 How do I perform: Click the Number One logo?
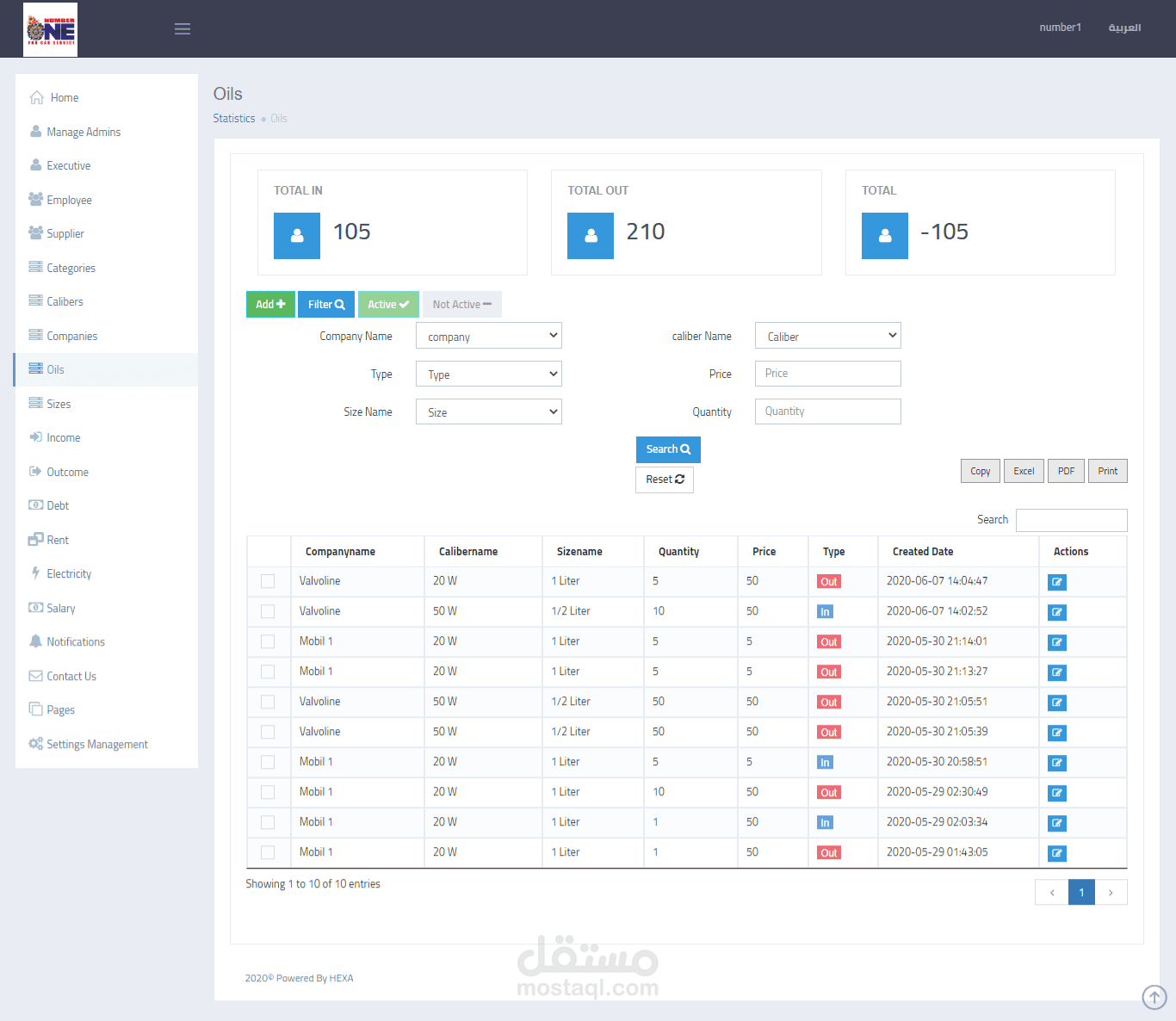(50, 29)
